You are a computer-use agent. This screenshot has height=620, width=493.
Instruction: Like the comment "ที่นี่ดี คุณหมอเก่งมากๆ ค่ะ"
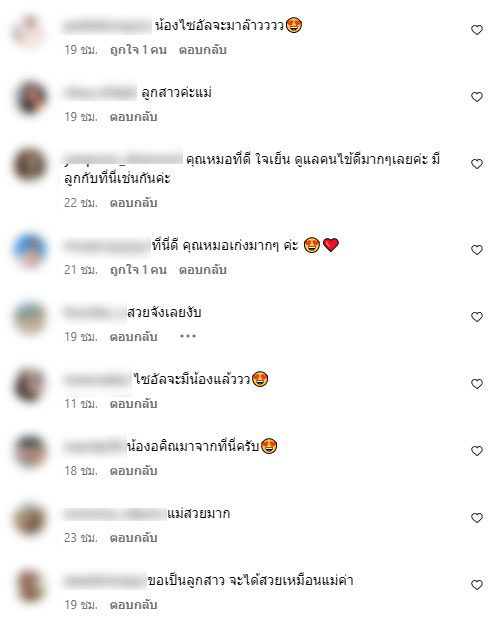point(477,250)
